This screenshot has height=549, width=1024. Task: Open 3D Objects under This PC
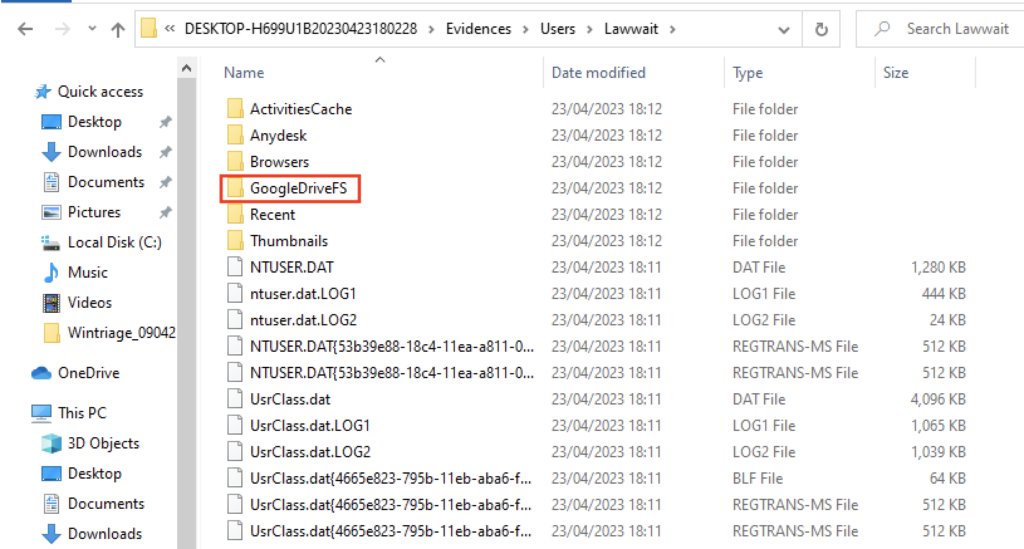(x=103, y=443)
